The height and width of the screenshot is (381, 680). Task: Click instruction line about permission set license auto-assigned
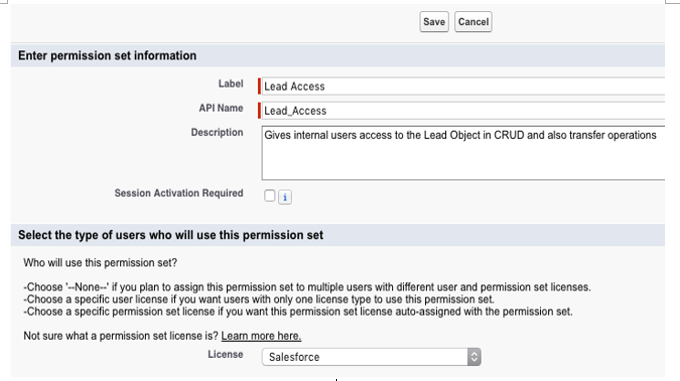[298, 311]
